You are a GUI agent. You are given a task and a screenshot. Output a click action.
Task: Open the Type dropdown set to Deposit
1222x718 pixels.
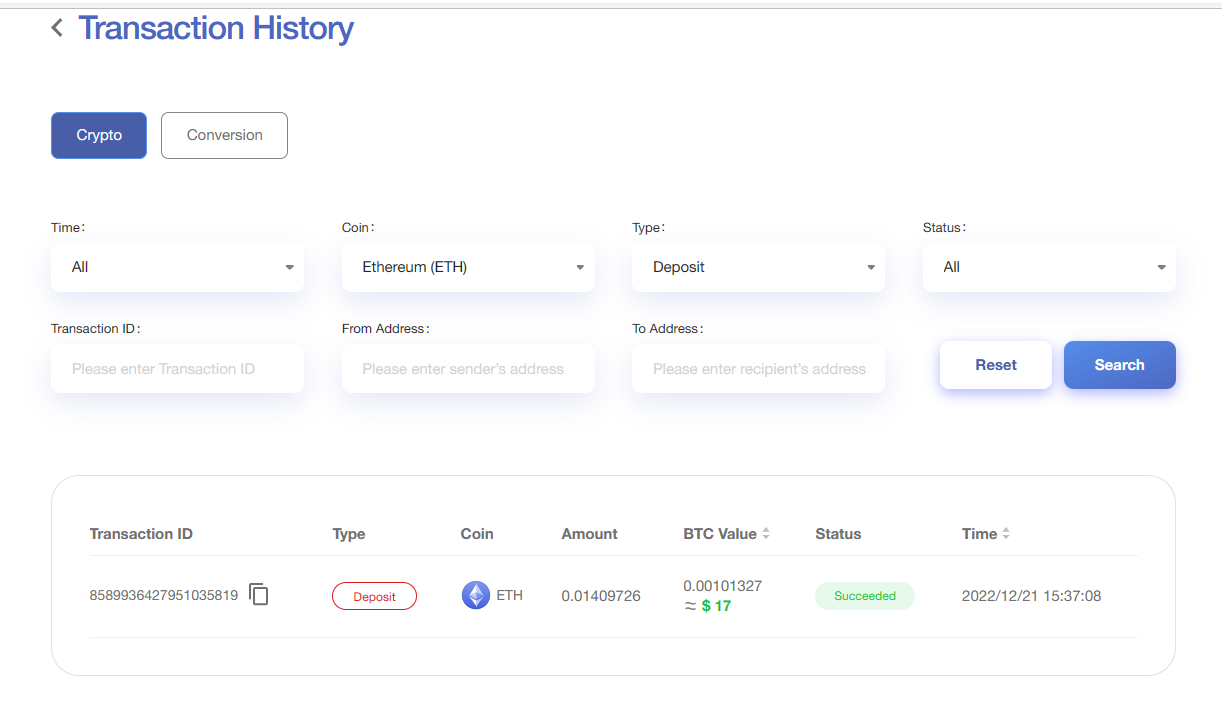pos(758,267)
